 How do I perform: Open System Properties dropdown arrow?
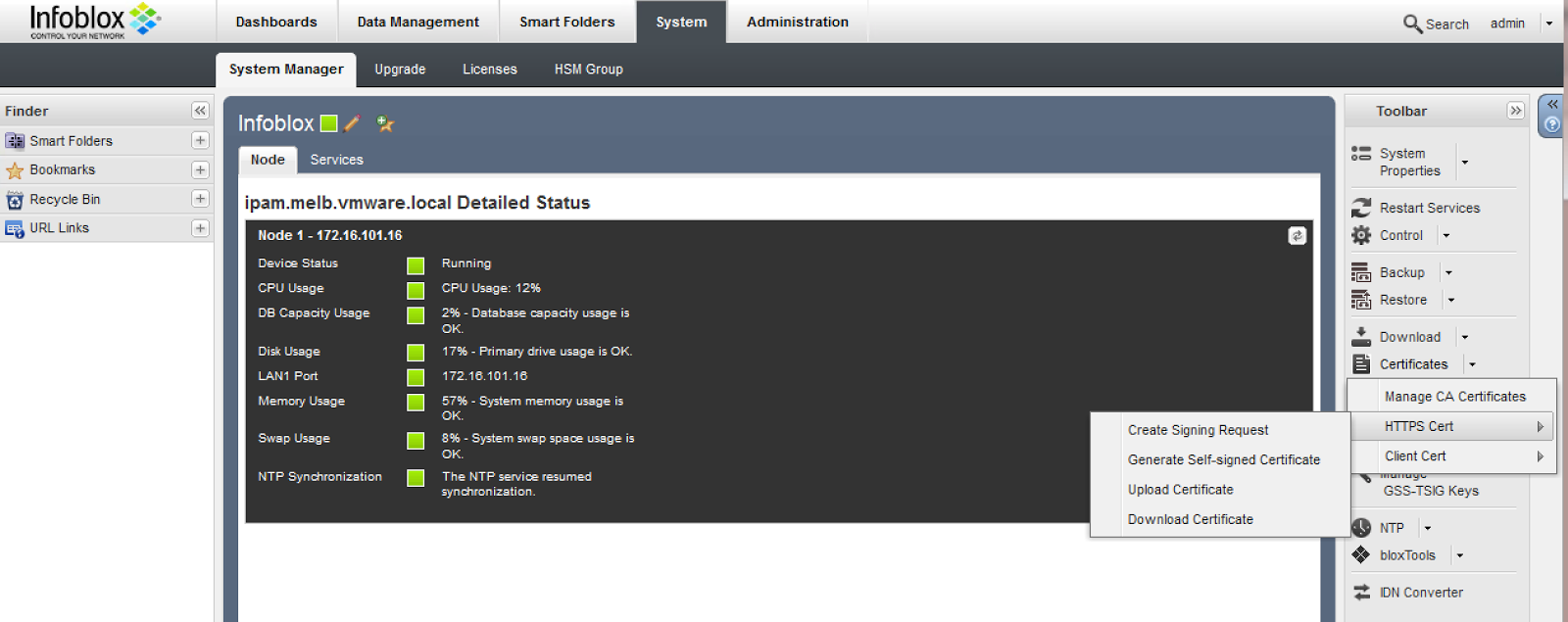coord(1465,163)
